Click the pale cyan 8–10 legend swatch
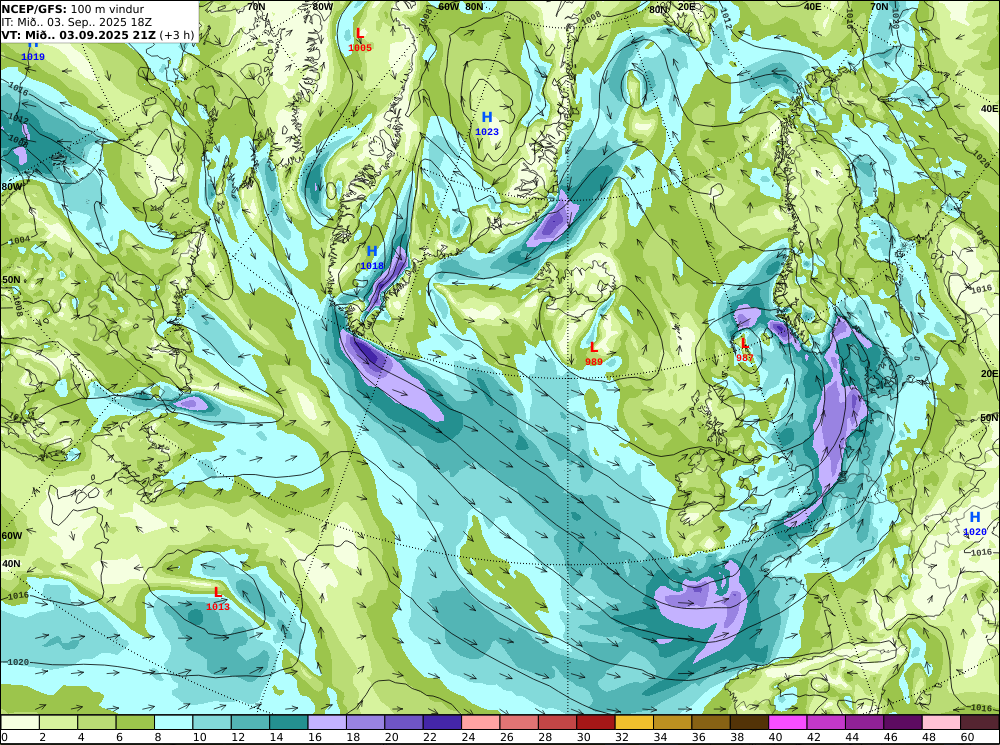 pos(173,722)
